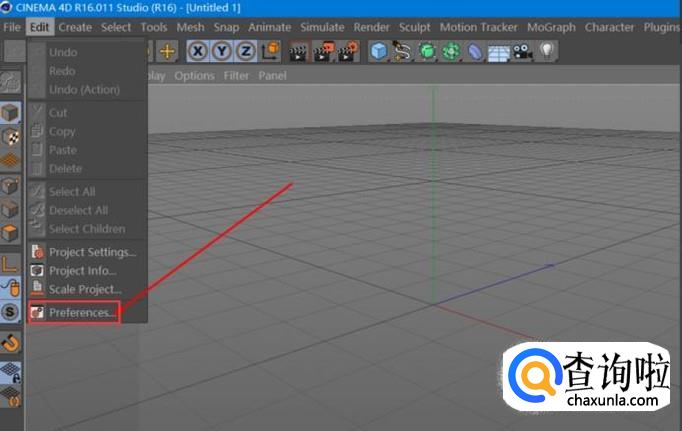Open the Render menu
Viewport: 682px width, 431px height.
[x=371, y=27]
